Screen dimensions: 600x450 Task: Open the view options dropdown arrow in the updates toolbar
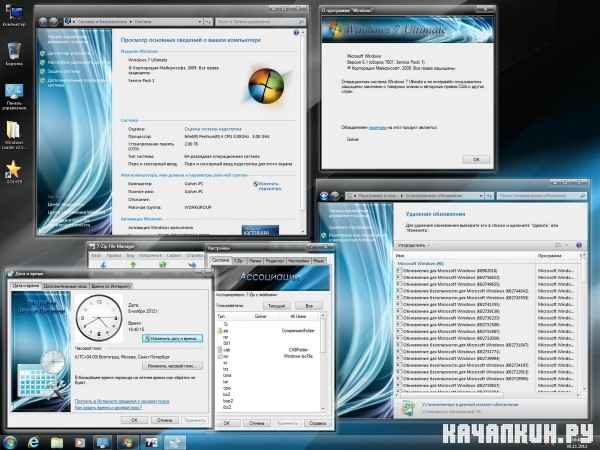point(567,245)
